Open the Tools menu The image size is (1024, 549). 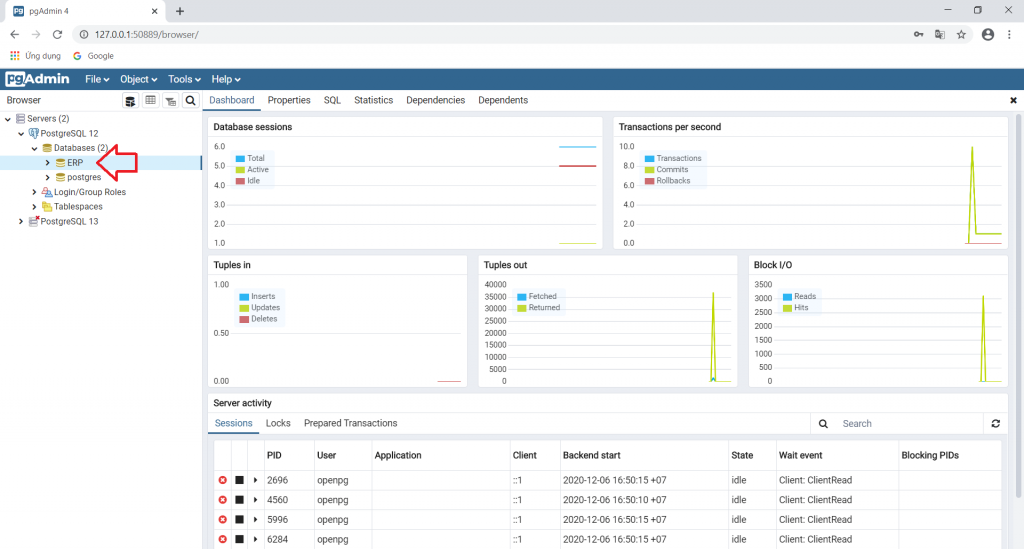[x=184, y=79]
